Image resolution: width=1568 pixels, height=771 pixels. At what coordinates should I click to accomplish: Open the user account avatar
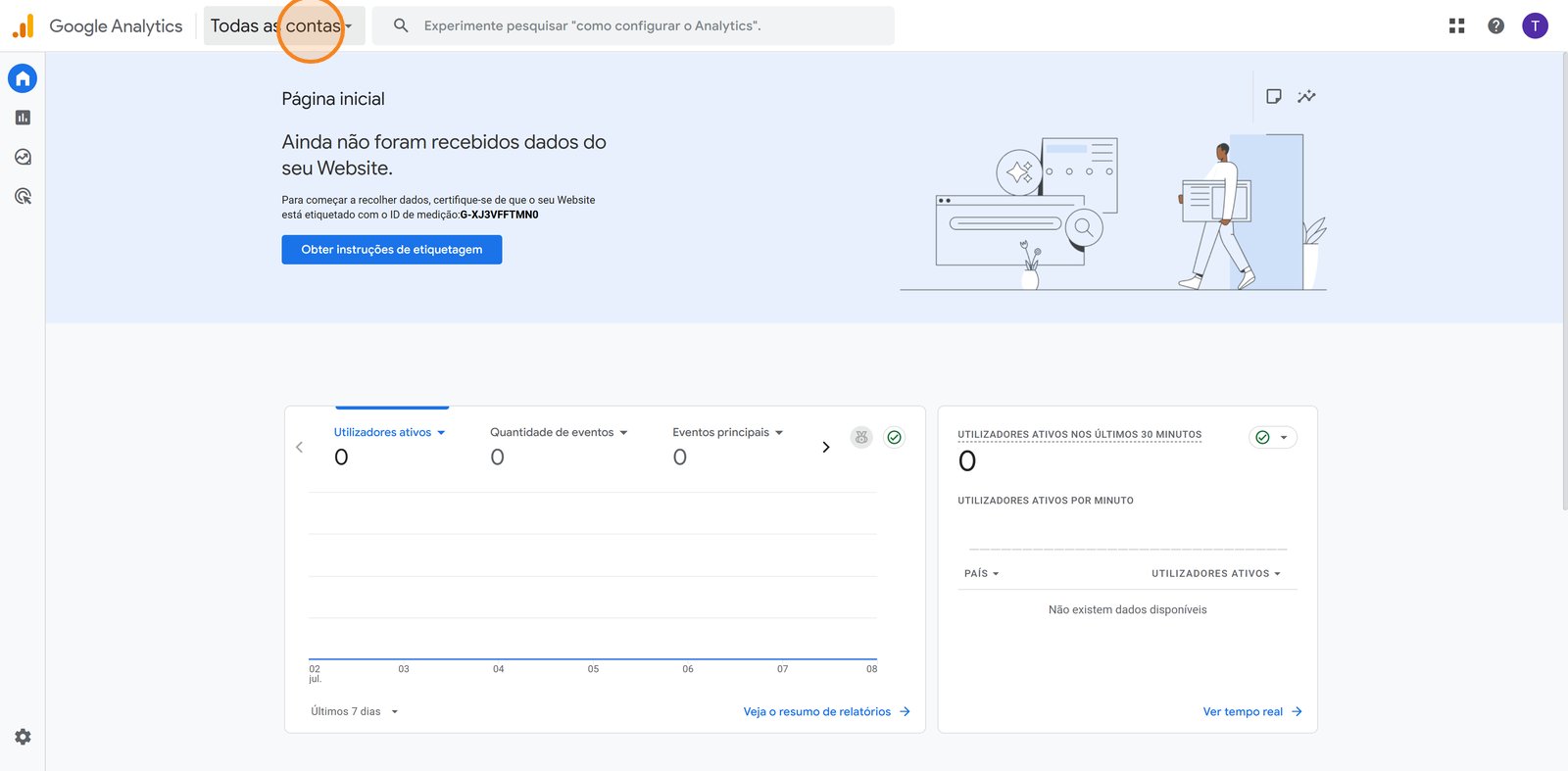coord(1535,25)
